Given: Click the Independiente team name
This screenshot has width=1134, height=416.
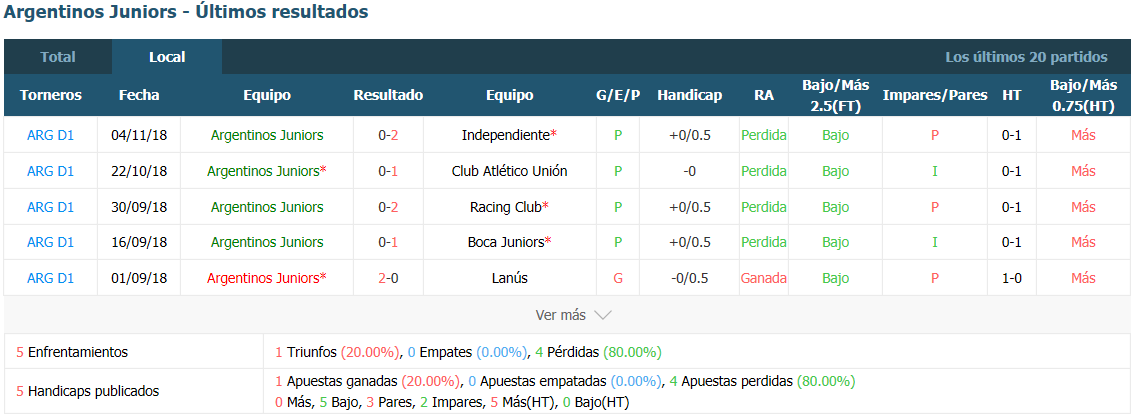Looking at the screenshot, I should pos(506,135).
